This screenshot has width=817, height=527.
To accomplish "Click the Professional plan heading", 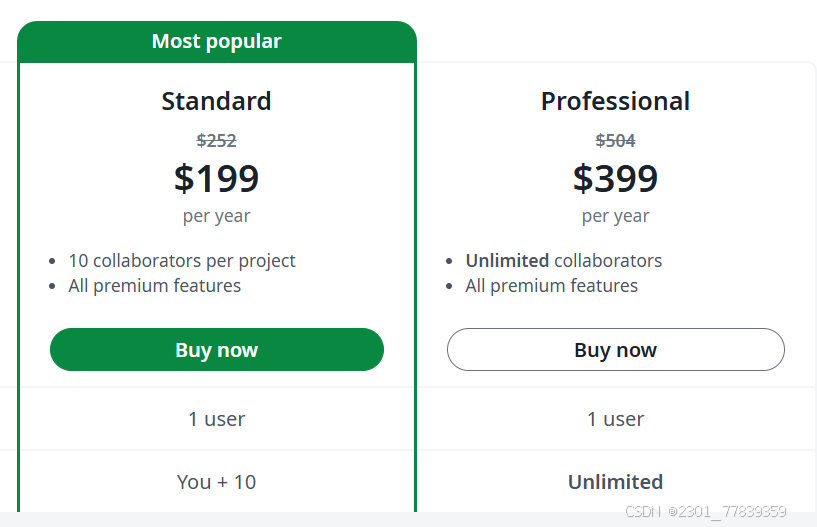I will [615, 101].
